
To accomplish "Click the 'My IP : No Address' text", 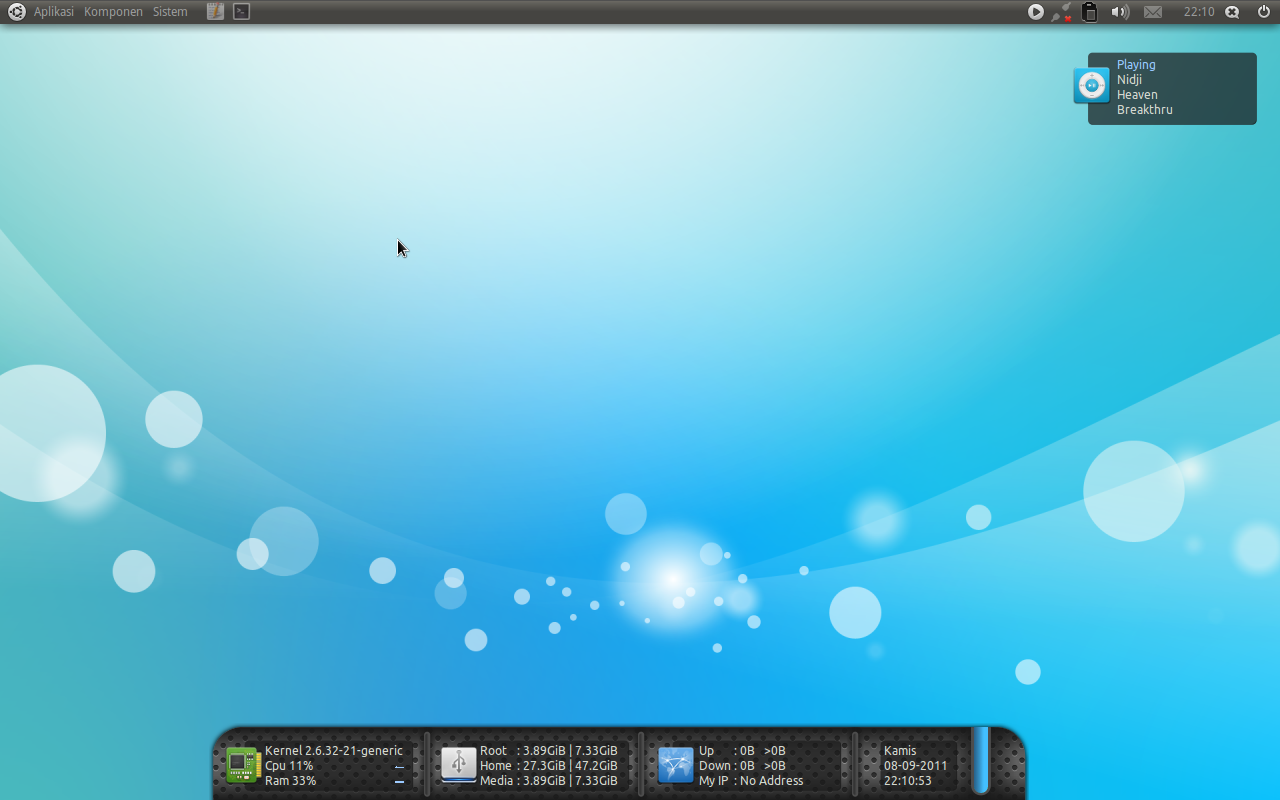I will (x=751, y=781).
